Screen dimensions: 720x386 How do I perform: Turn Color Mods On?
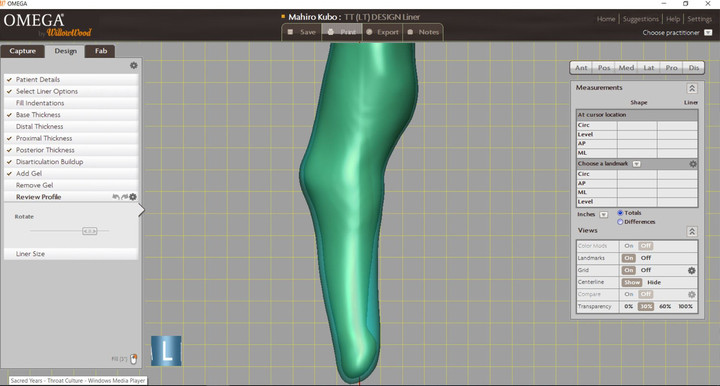click(x=629, y=246)
